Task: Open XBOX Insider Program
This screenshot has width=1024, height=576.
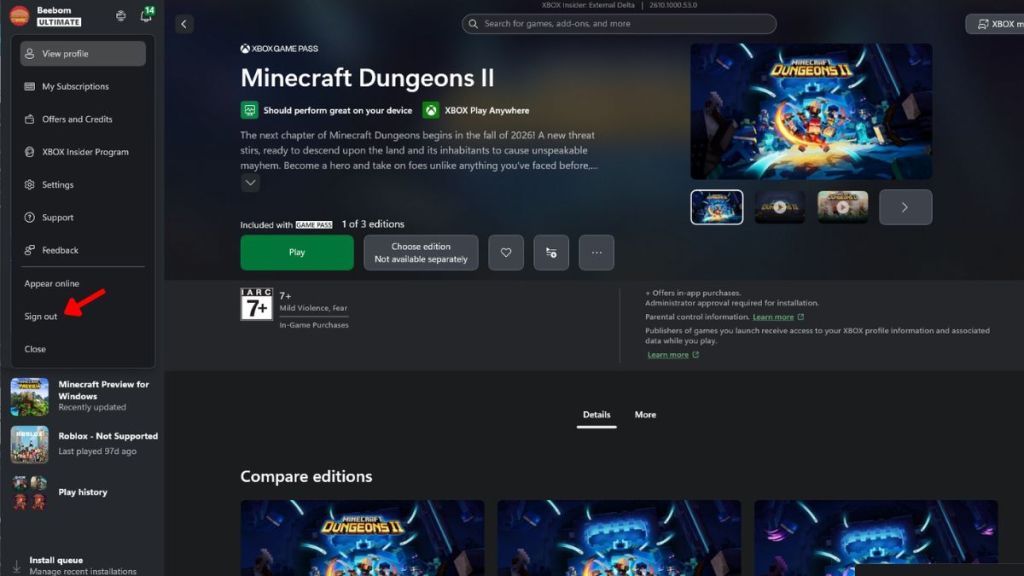Action: coord(83,152)
